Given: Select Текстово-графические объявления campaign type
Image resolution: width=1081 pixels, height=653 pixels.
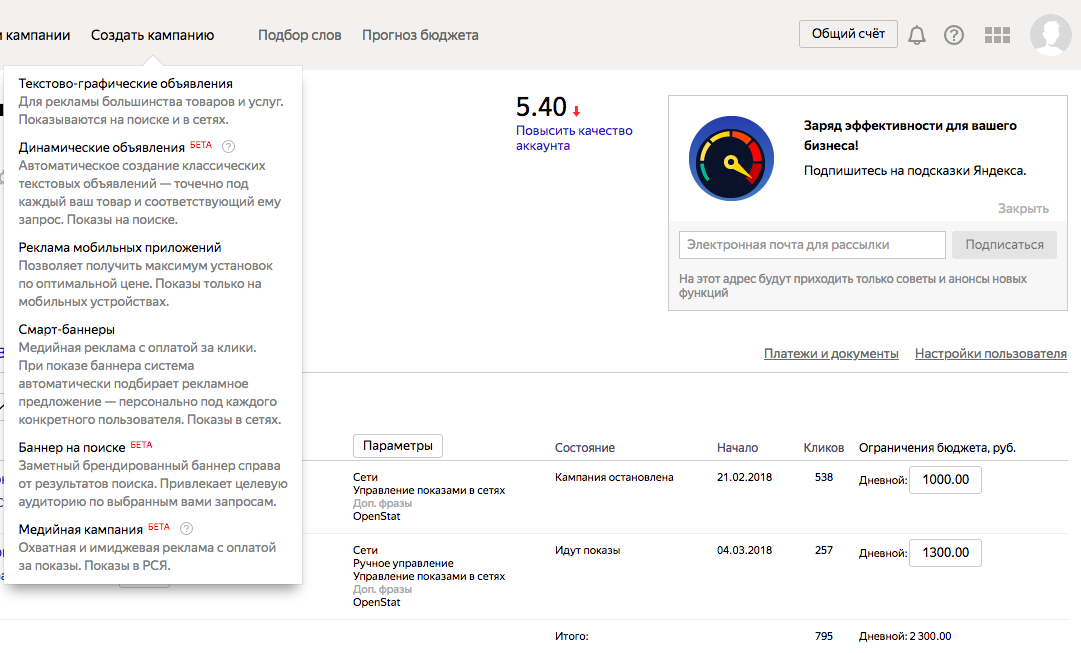Looking at the screenshot, I should tap(125, 83).
